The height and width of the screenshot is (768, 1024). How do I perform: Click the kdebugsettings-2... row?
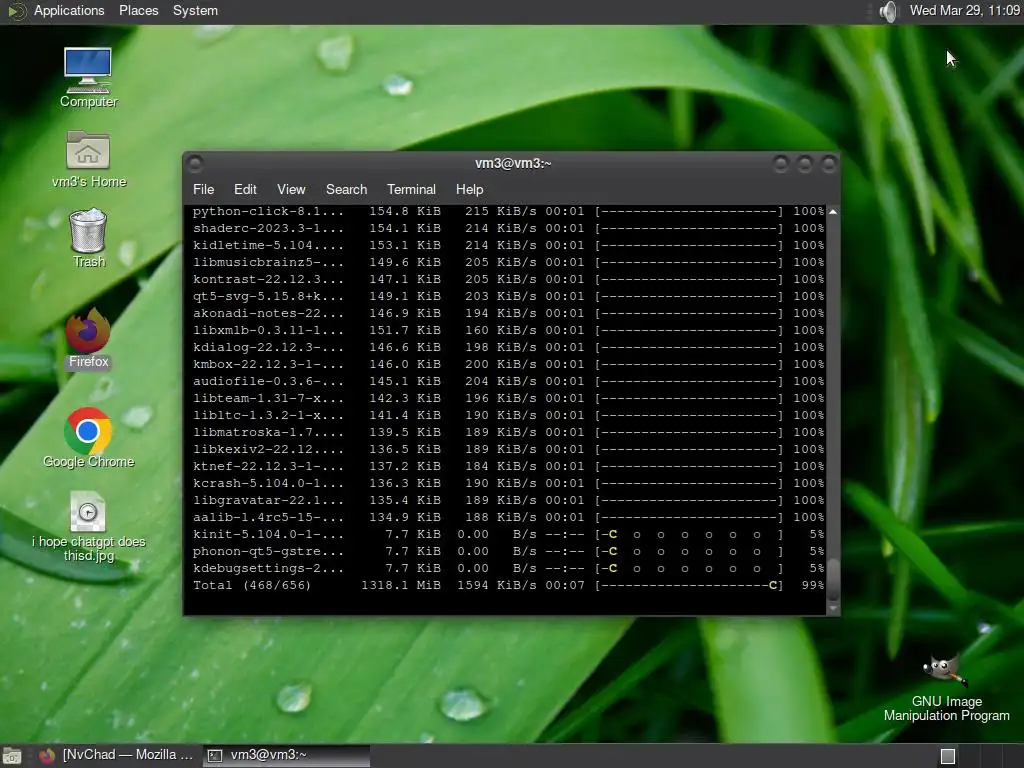tap(508, 568)
